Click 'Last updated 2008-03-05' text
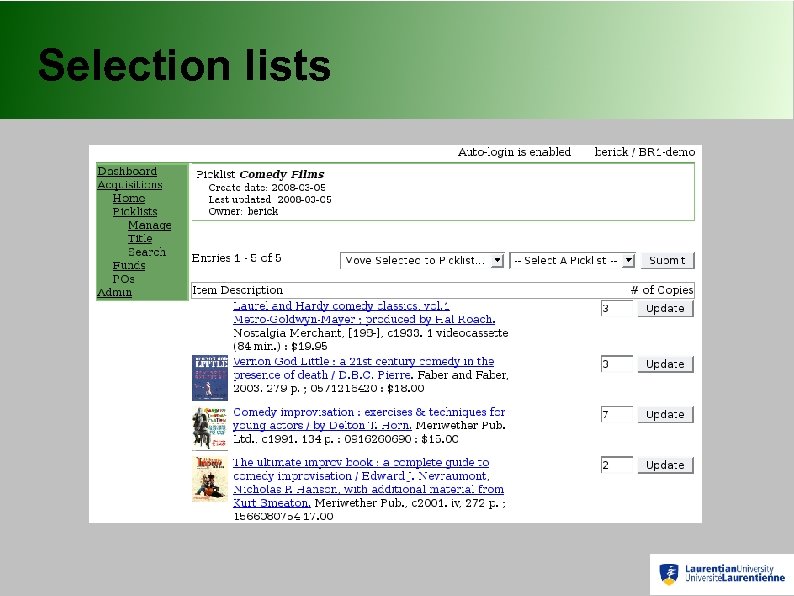 coord(270,200)
